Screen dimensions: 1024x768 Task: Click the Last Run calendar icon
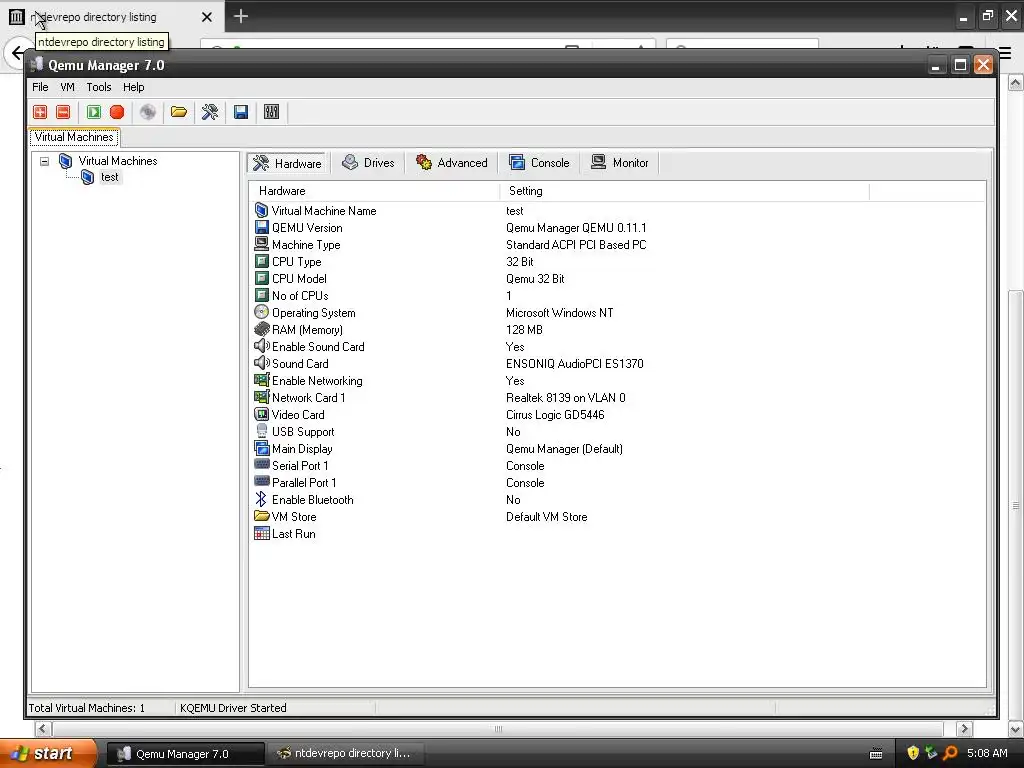point(261,533)
